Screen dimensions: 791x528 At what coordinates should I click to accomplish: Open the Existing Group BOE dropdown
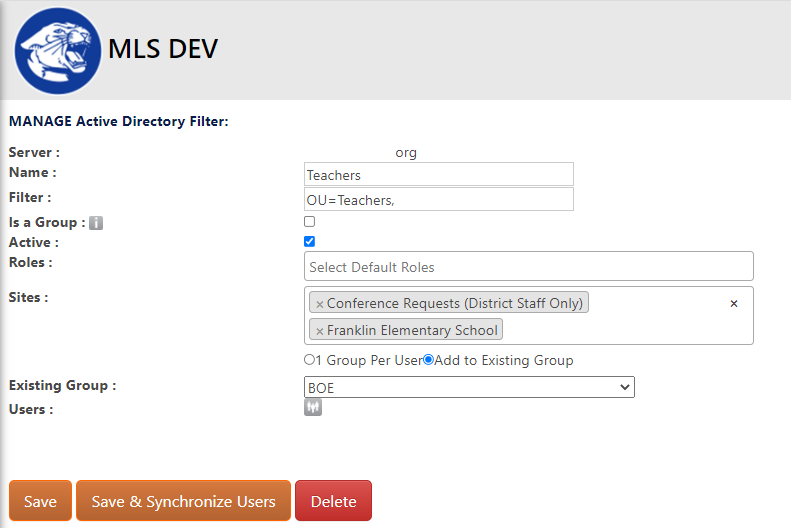point(469,387)
